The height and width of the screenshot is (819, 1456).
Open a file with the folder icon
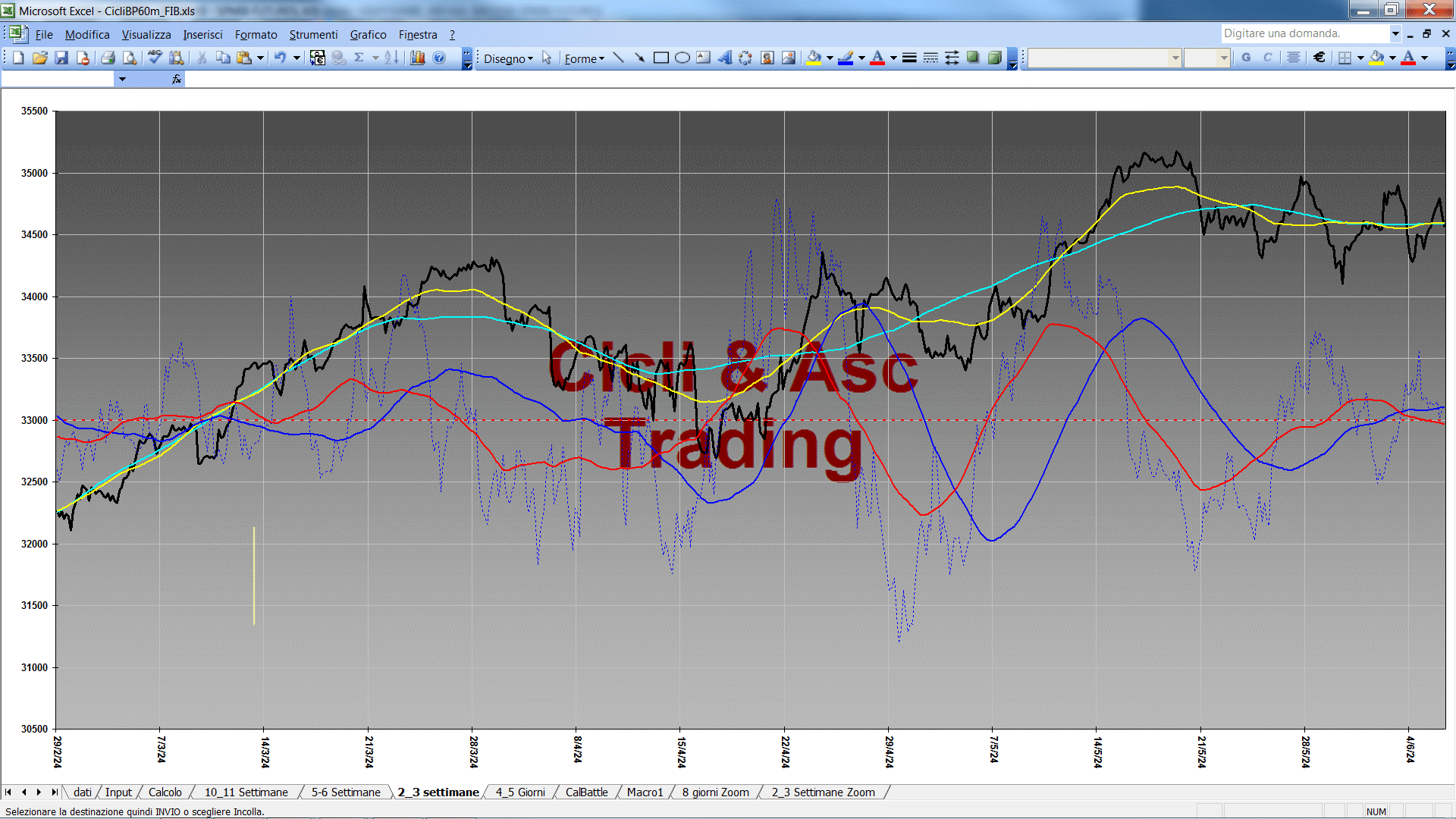click(40, 58)
